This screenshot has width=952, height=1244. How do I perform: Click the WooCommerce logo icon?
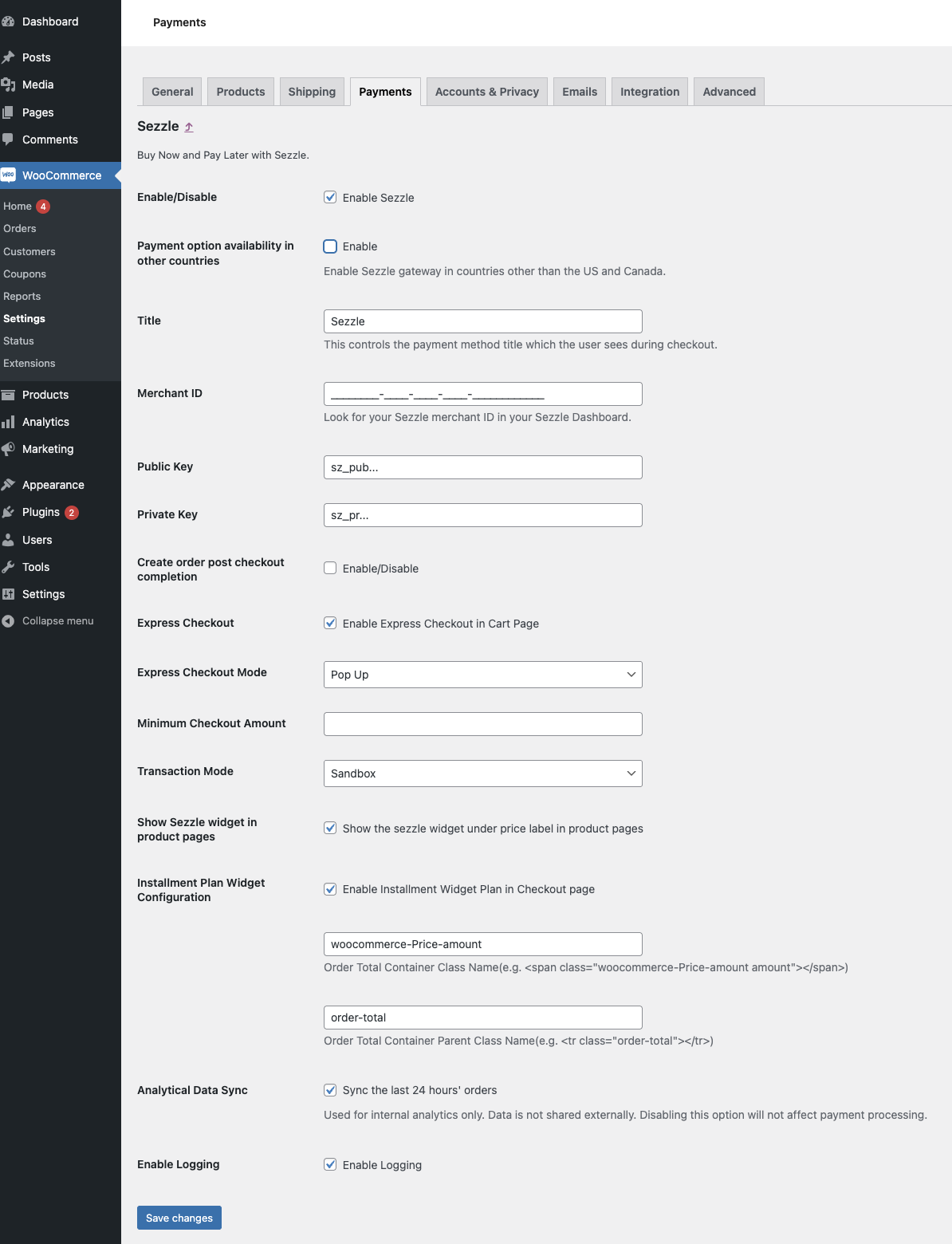[8, 175]
